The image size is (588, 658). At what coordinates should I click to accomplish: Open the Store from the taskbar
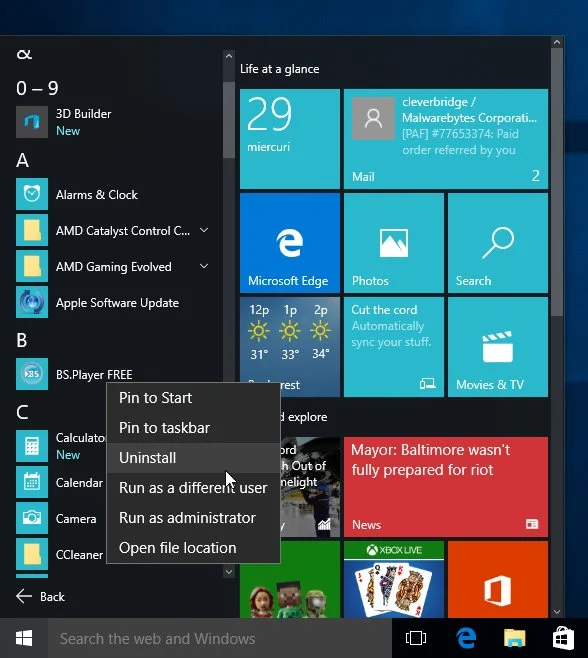[563, 638]
